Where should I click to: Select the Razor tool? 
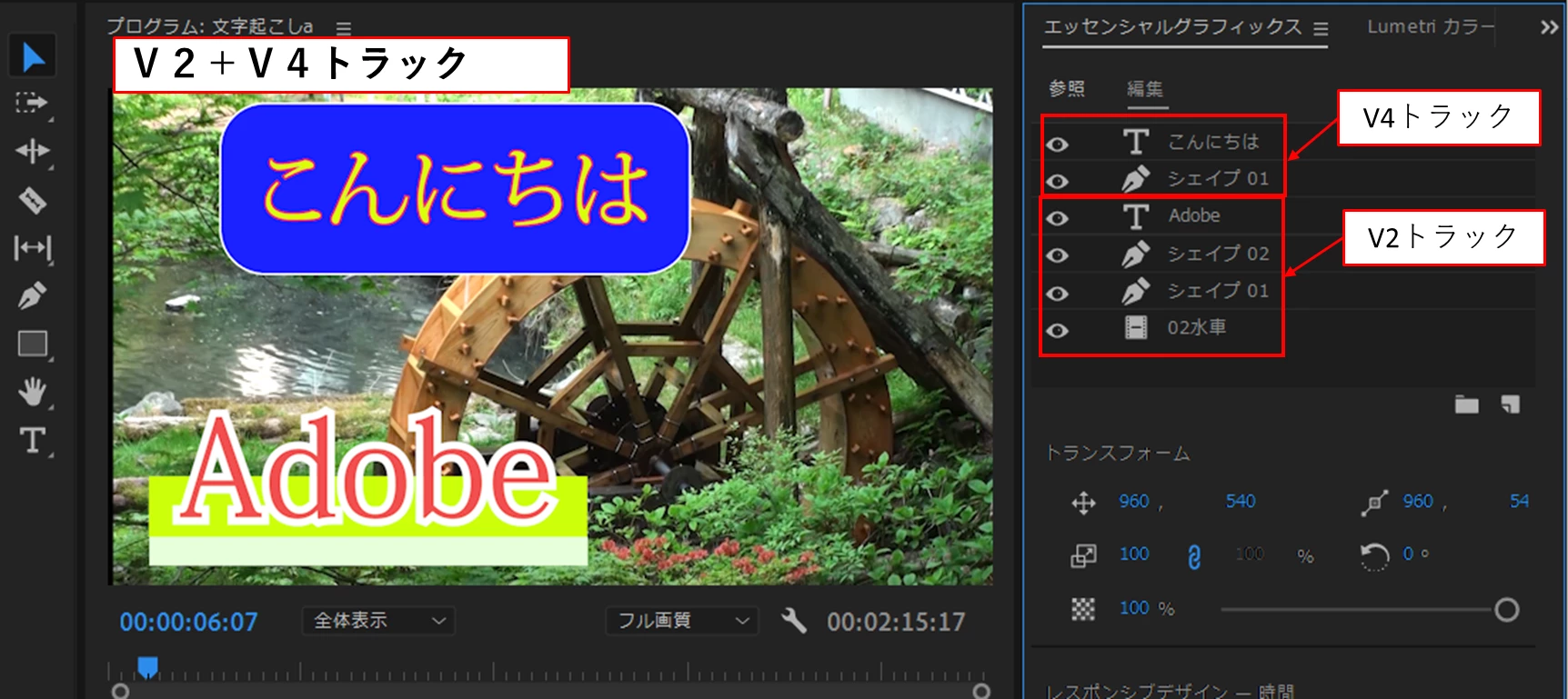32,200
